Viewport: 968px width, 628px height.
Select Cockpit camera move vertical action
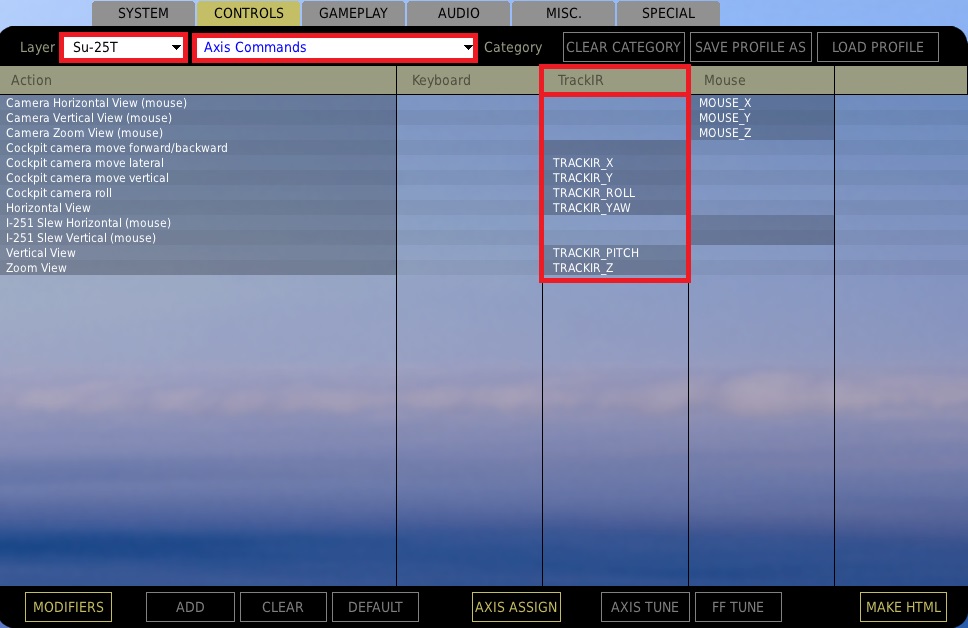[198, 178]
